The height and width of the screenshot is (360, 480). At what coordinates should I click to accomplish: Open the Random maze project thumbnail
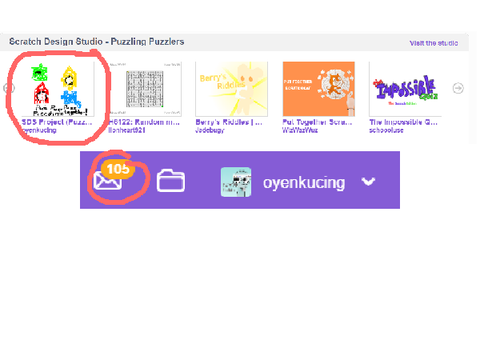pyautogui.click(x=145, y=89)
